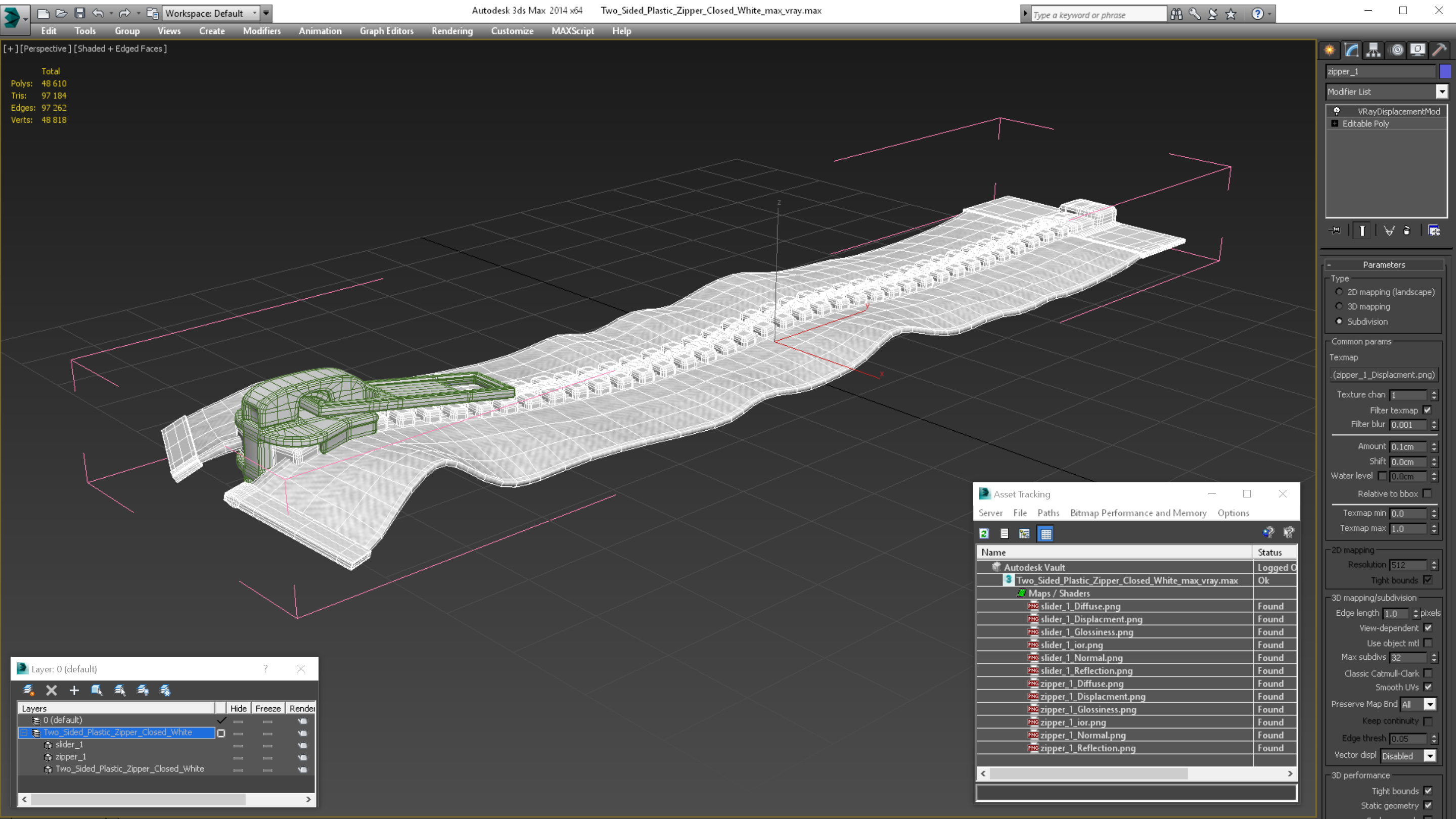
Task: Open the Modify command panel tab
Action: pyautogui.click(x=1351, y=51)
